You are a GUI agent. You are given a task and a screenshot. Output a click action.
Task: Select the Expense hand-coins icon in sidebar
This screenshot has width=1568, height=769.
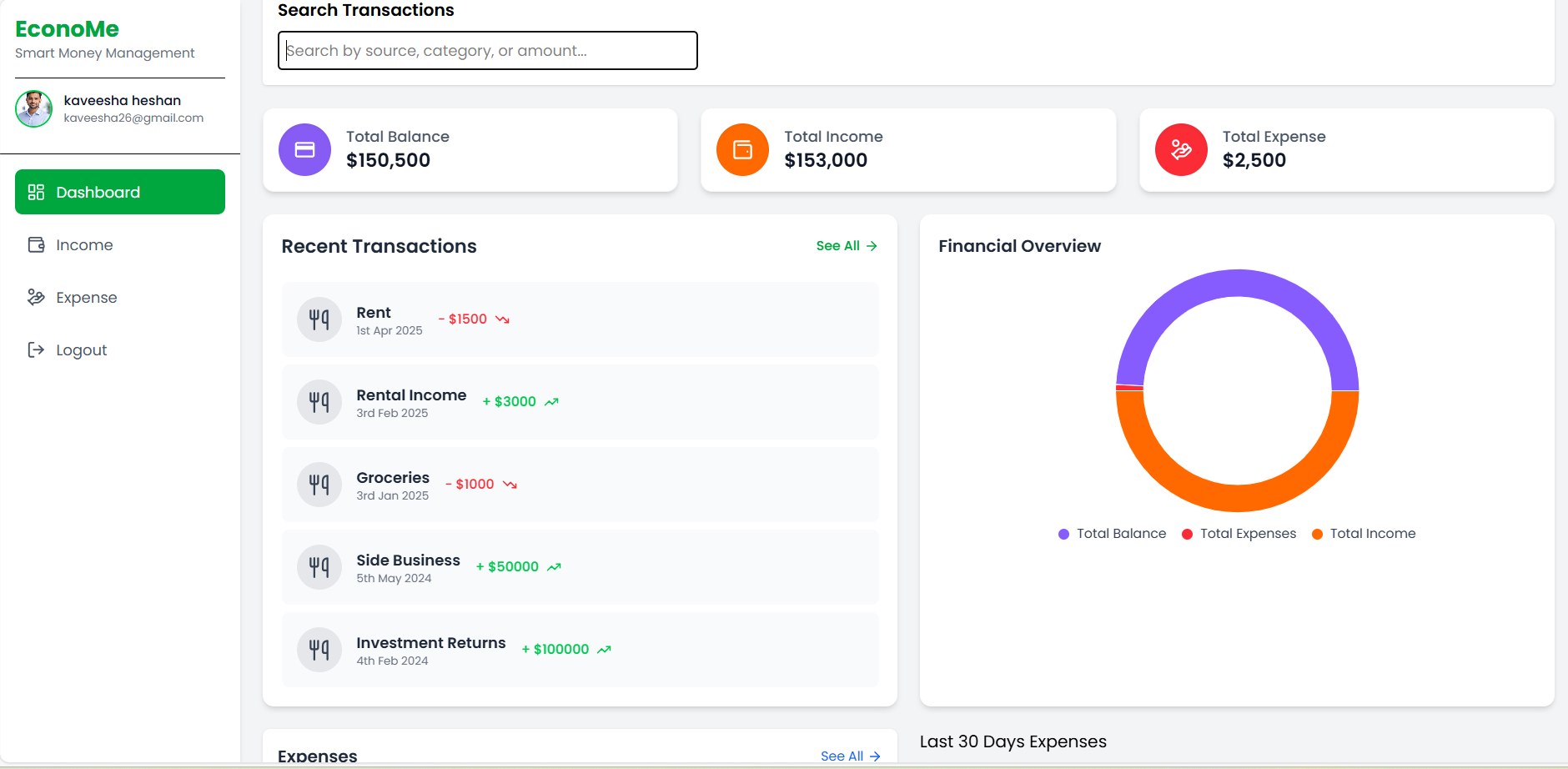click(35, 297)
